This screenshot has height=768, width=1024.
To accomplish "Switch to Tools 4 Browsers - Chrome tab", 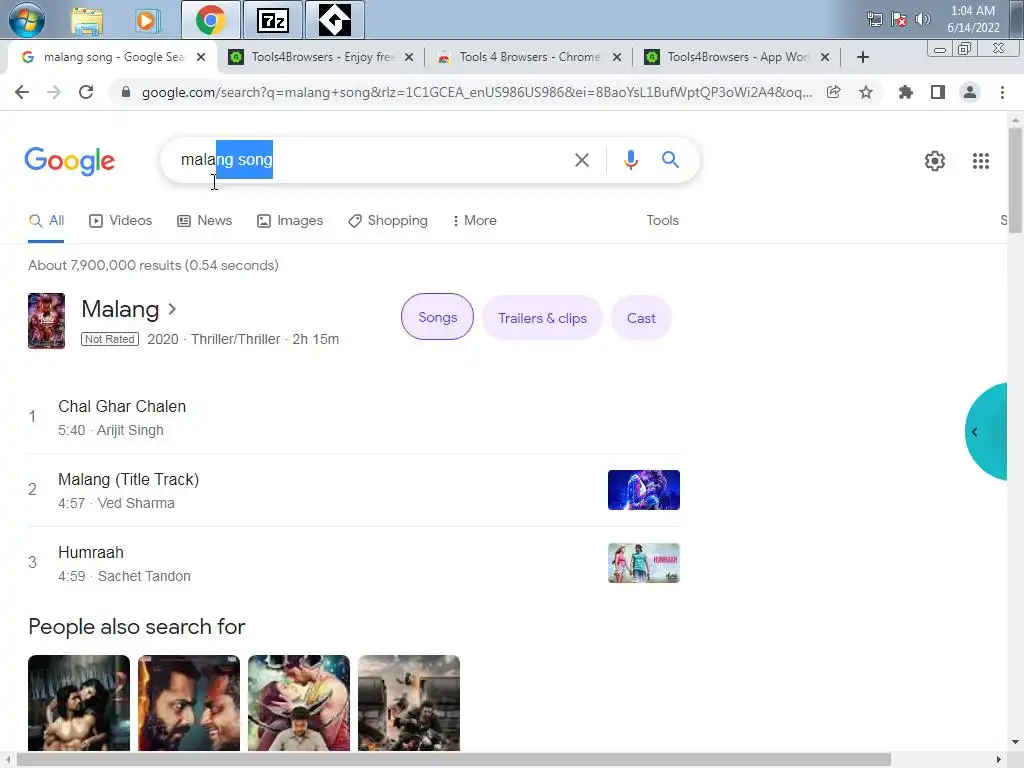I will coord(528,57).
